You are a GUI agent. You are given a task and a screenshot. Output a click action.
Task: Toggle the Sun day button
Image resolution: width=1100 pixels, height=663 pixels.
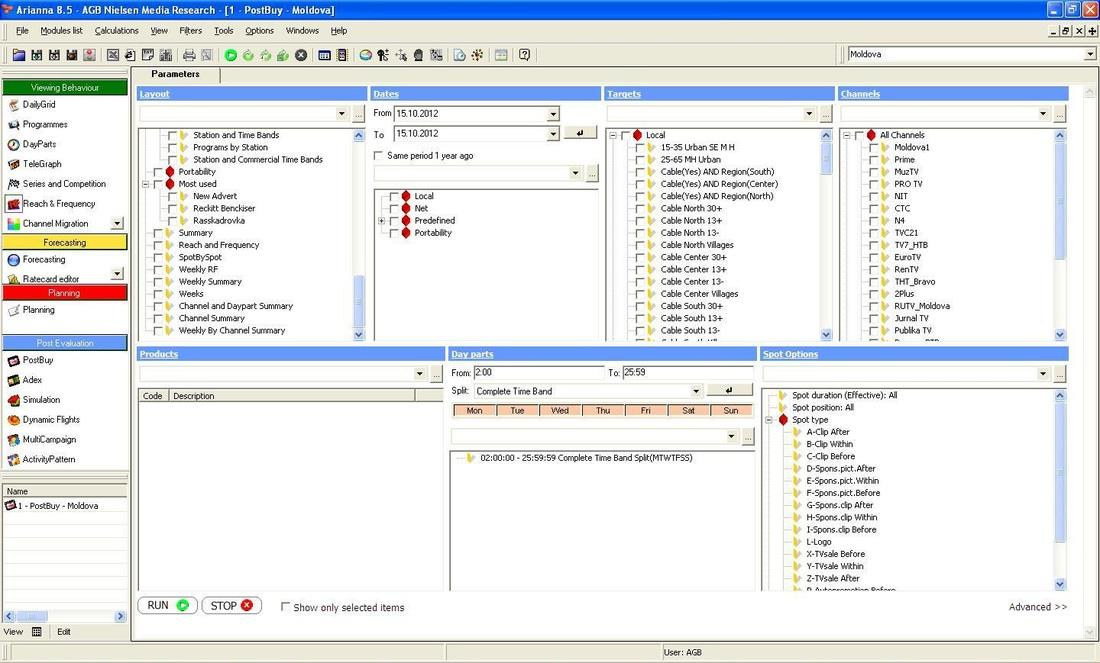731,410
